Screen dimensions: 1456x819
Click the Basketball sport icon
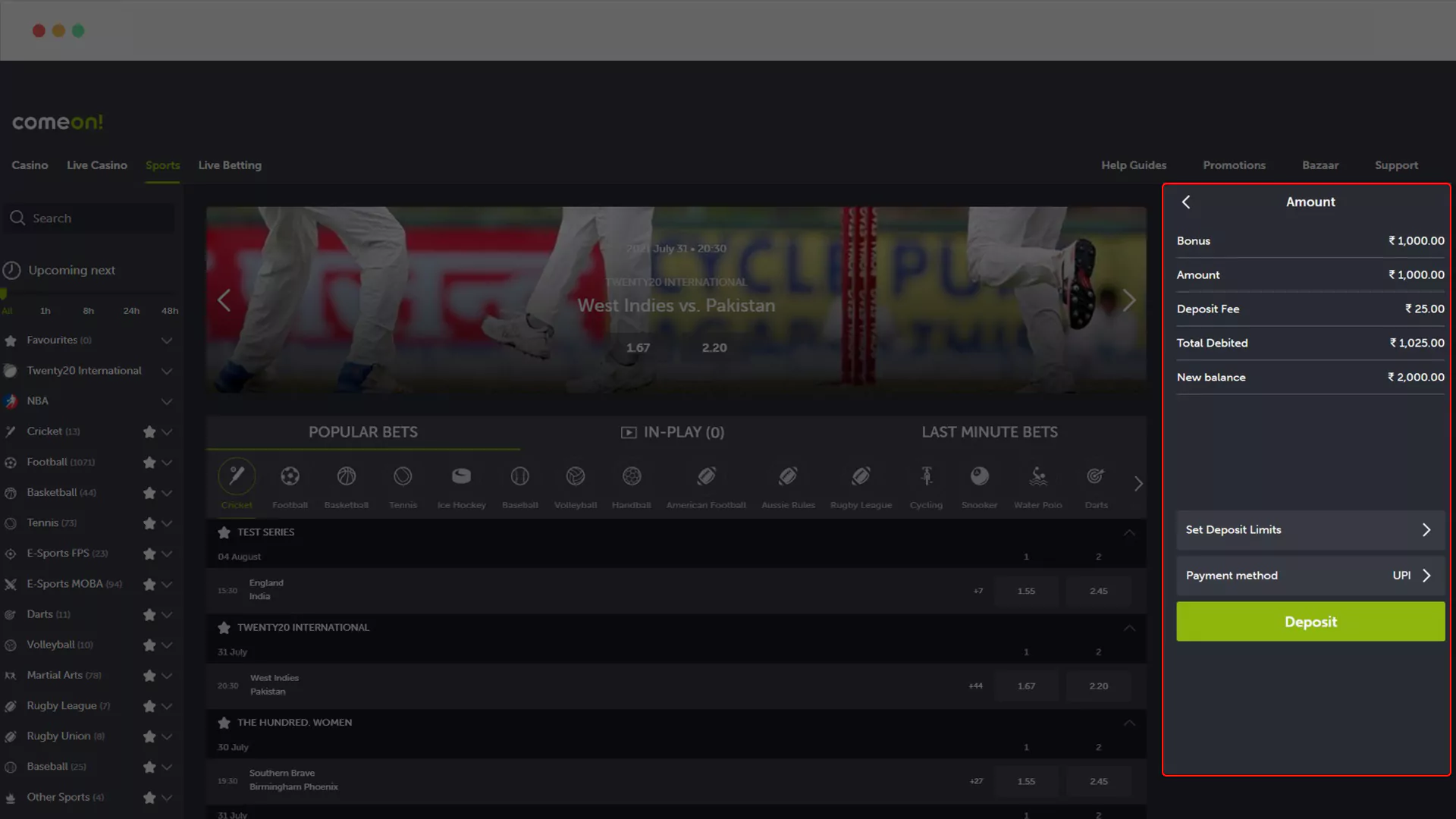point(346,476)
